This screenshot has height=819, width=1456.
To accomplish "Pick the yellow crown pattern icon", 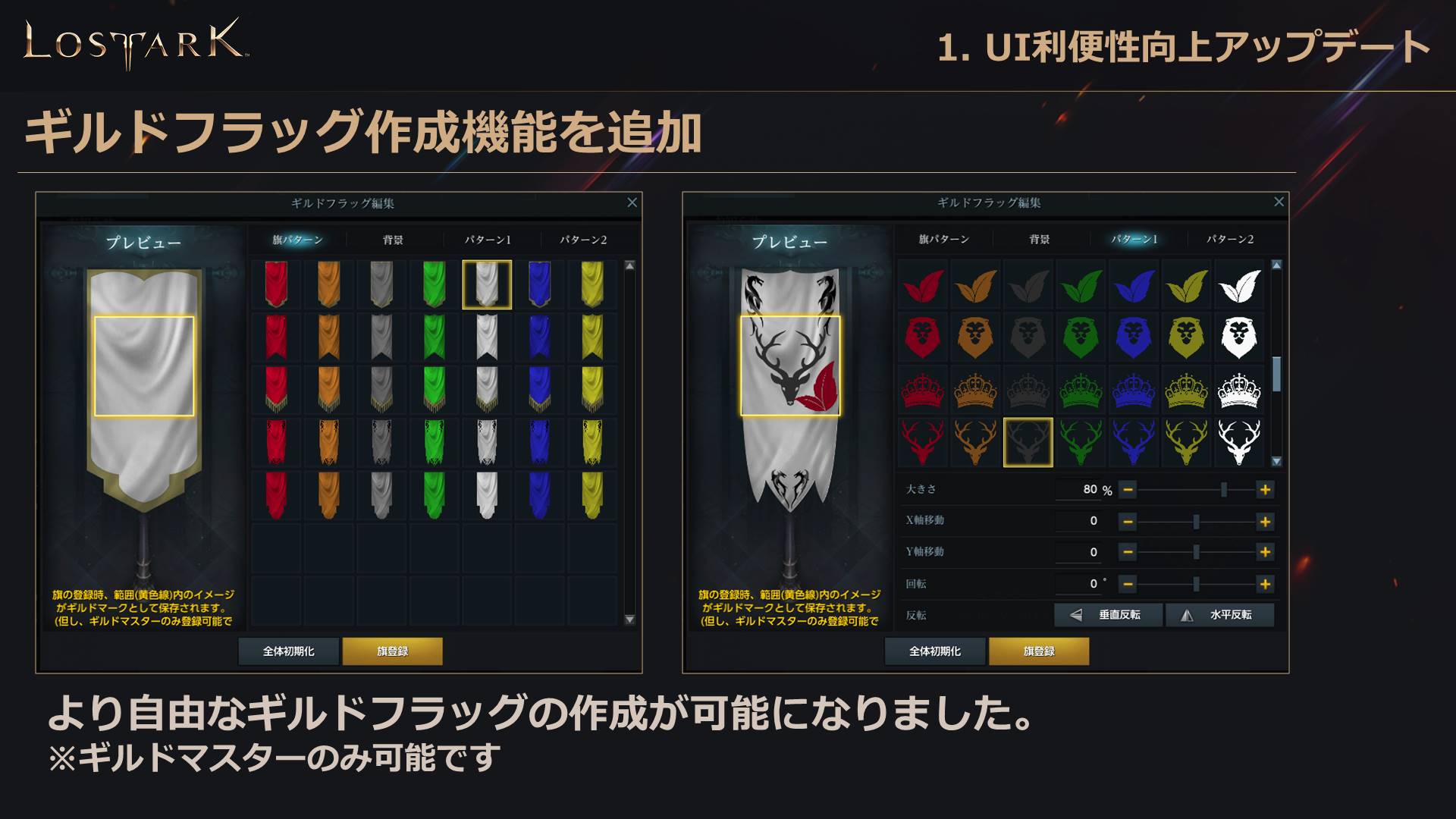I will pos(1186,390).
